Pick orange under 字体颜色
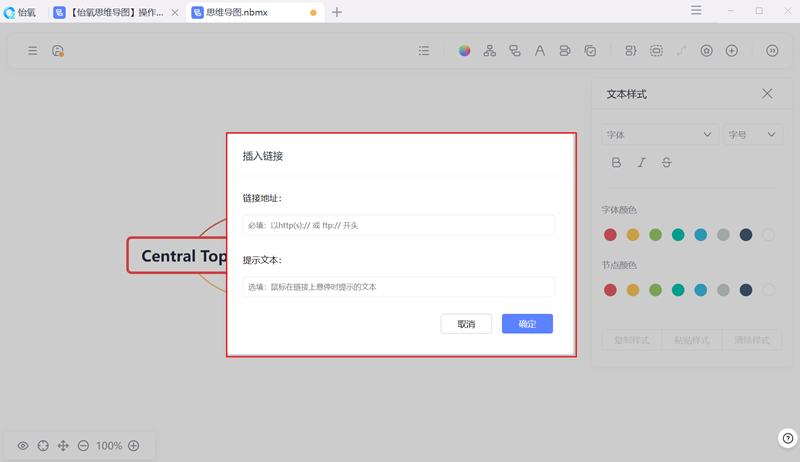The height and width of the screenshot is (462, 800). (633, 235)
